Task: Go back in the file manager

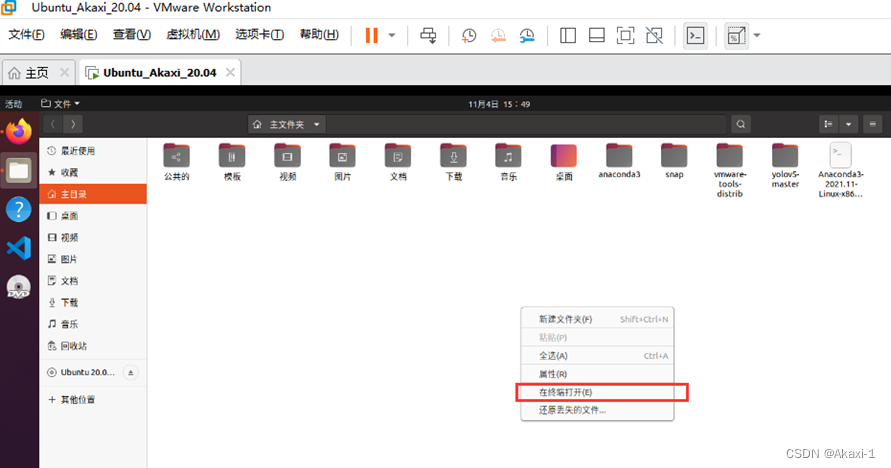Action: [53, 124]
